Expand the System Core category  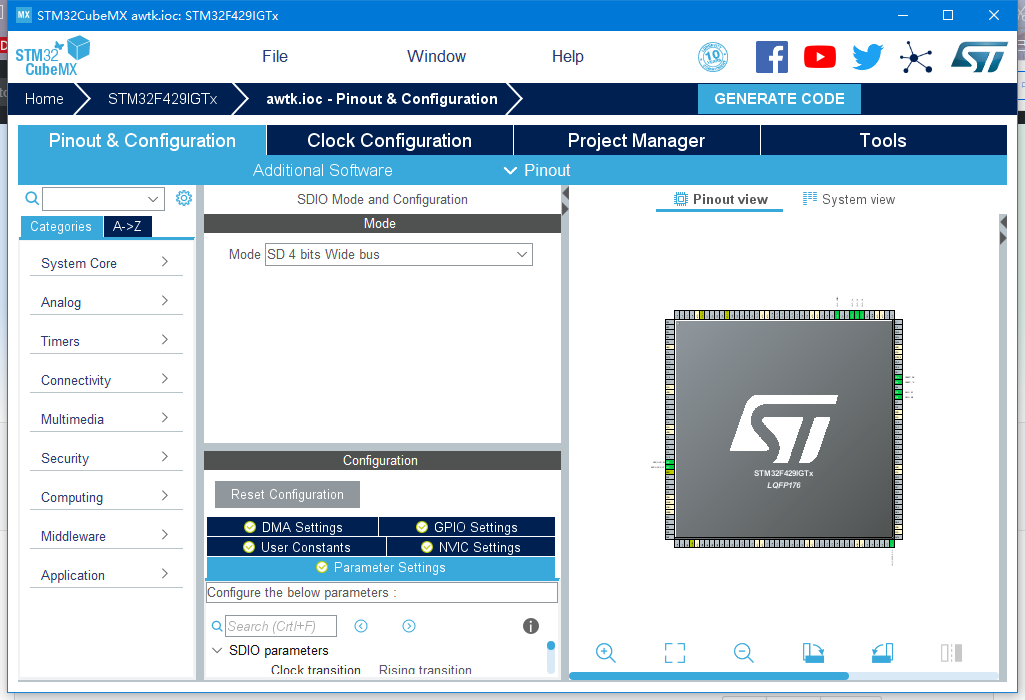(x=106, y=263)
